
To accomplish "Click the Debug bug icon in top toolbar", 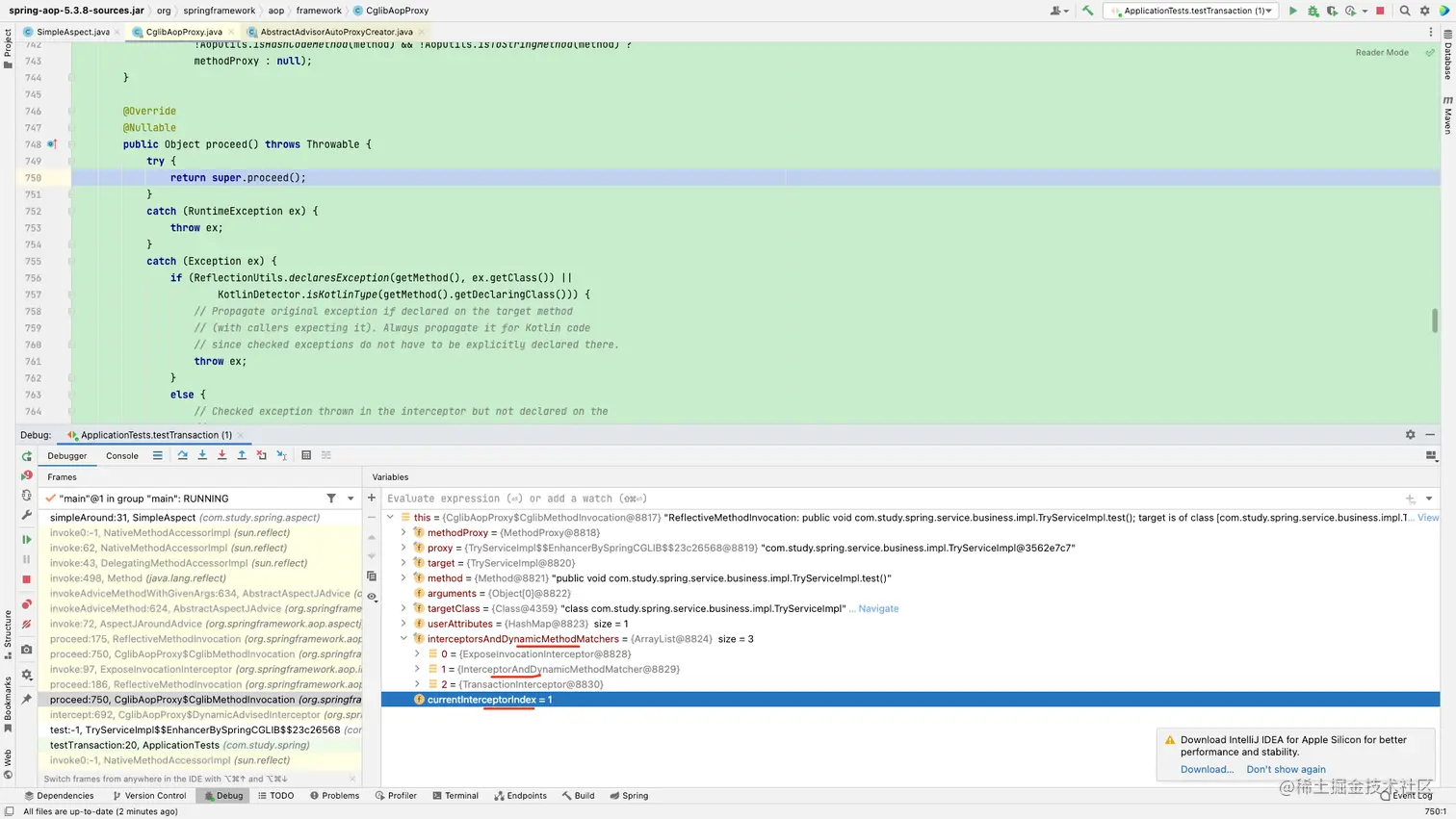I will (1313, 11).
